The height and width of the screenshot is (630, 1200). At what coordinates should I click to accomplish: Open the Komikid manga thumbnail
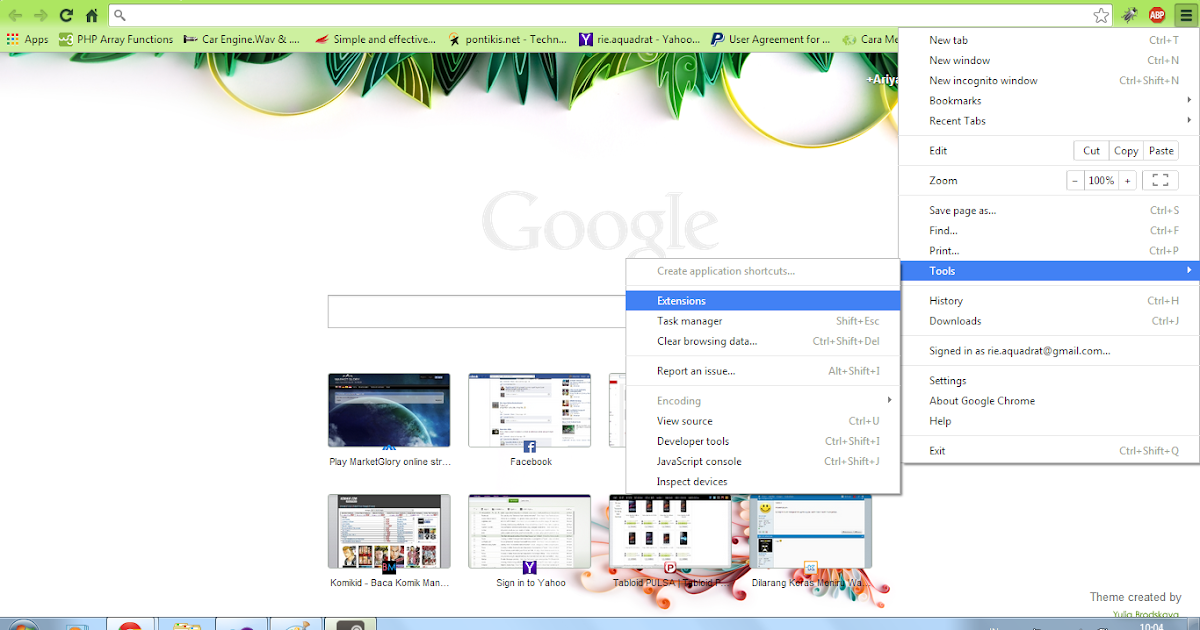coord(389,531)
